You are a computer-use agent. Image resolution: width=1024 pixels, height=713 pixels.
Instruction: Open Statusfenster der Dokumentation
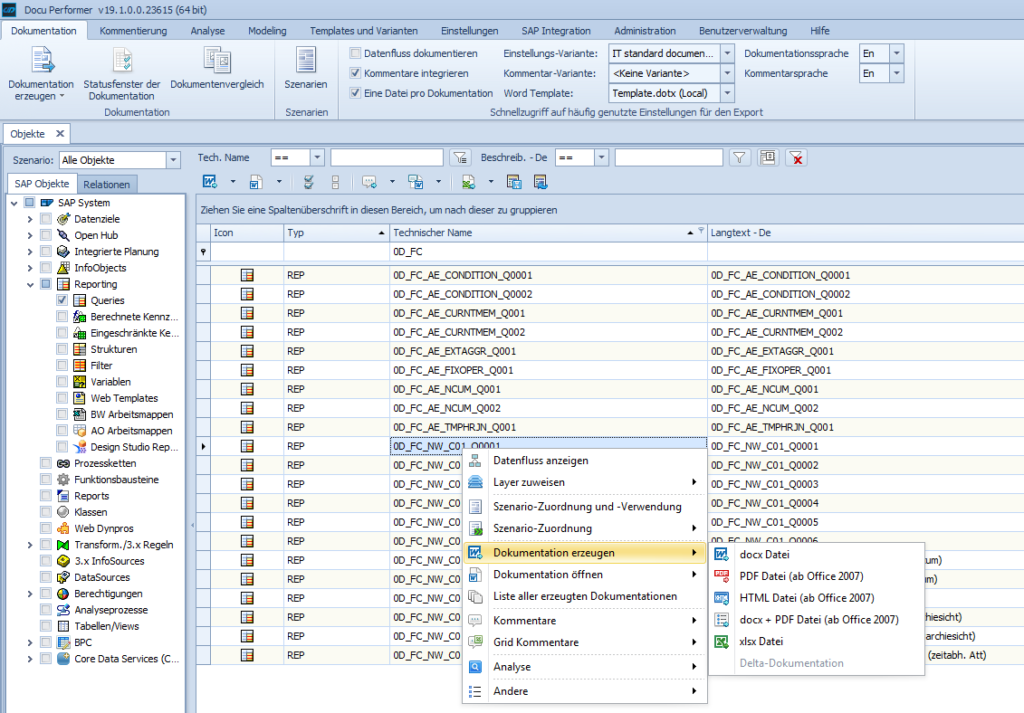pyautogui.click(x=122, y=62)
